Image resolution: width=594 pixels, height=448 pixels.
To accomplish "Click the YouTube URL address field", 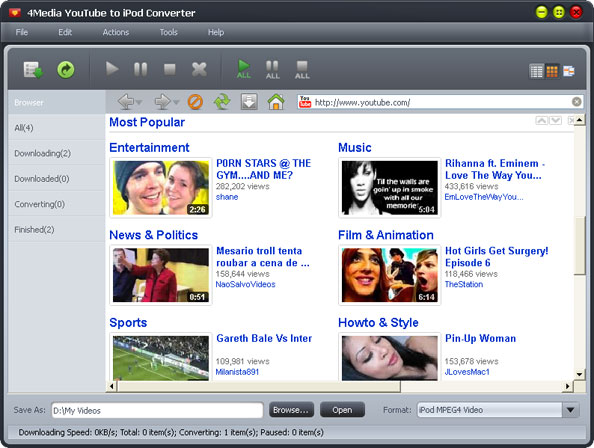I will [441, 102].
